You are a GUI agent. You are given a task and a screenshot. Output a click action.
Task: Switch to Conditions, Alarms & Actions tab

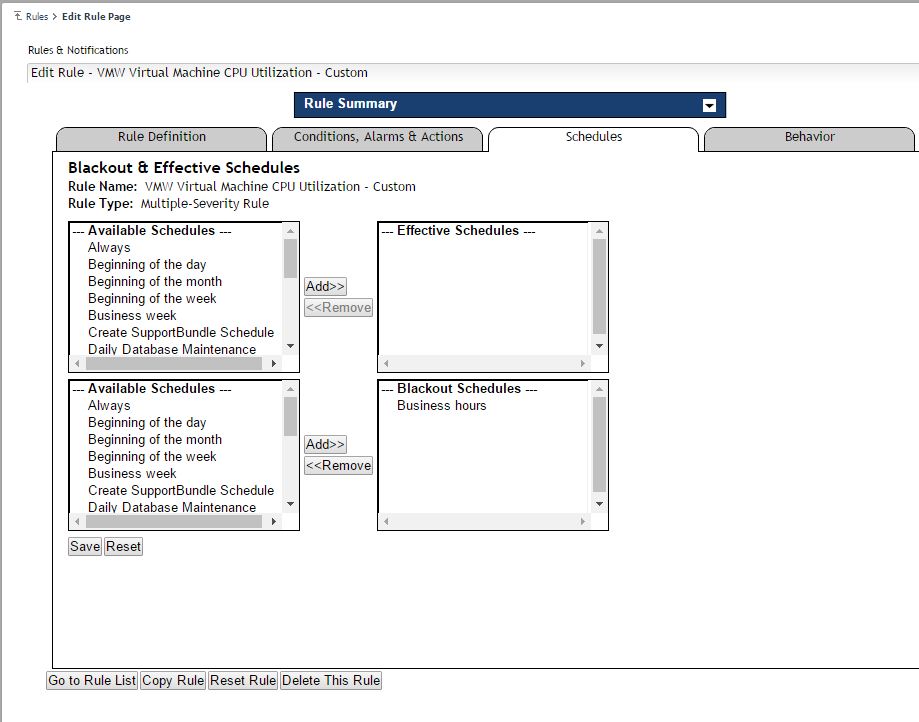point(378,138)
